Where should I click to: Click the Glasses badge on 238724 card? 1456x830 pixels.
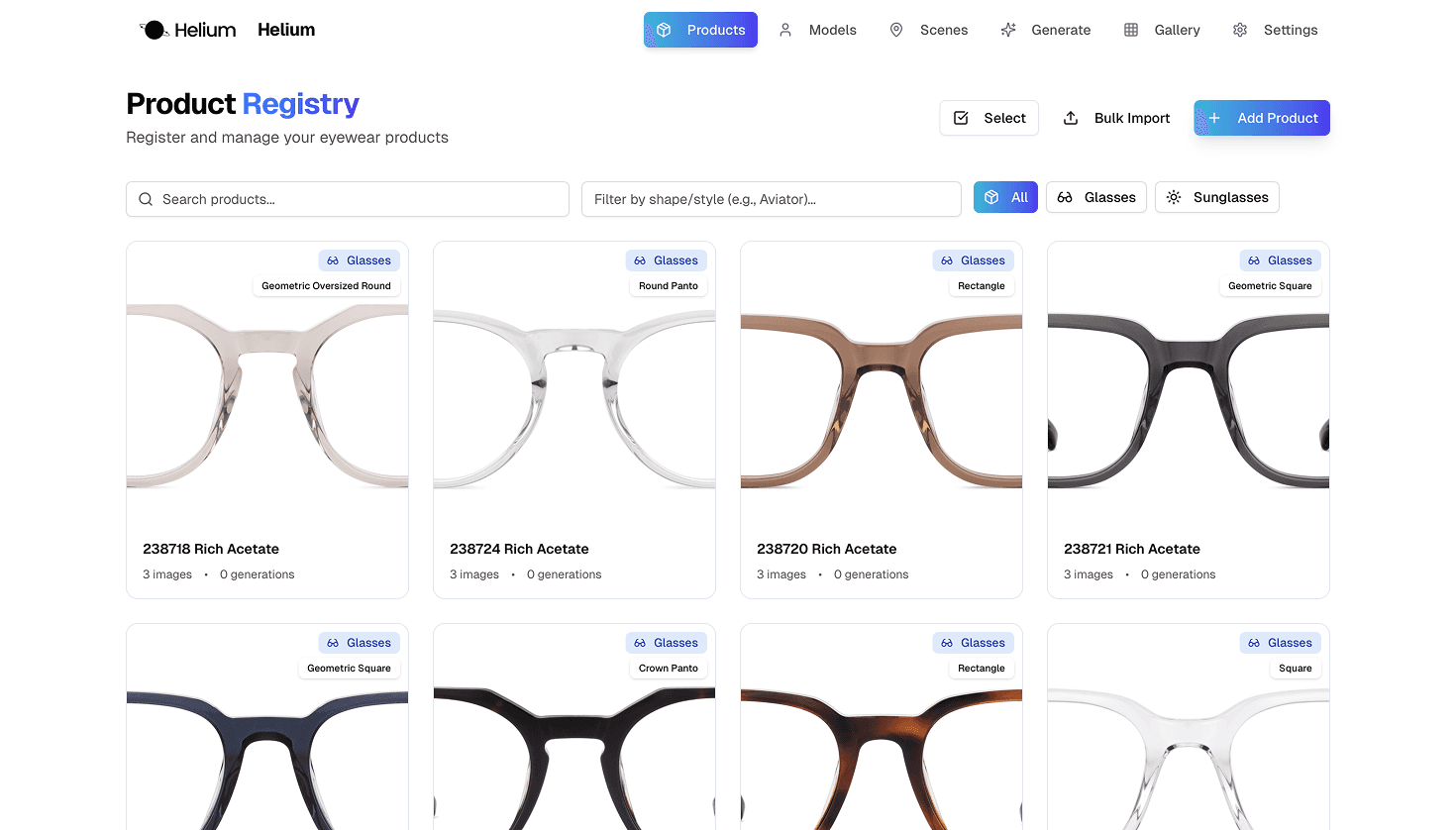click(x=667, y=260)
